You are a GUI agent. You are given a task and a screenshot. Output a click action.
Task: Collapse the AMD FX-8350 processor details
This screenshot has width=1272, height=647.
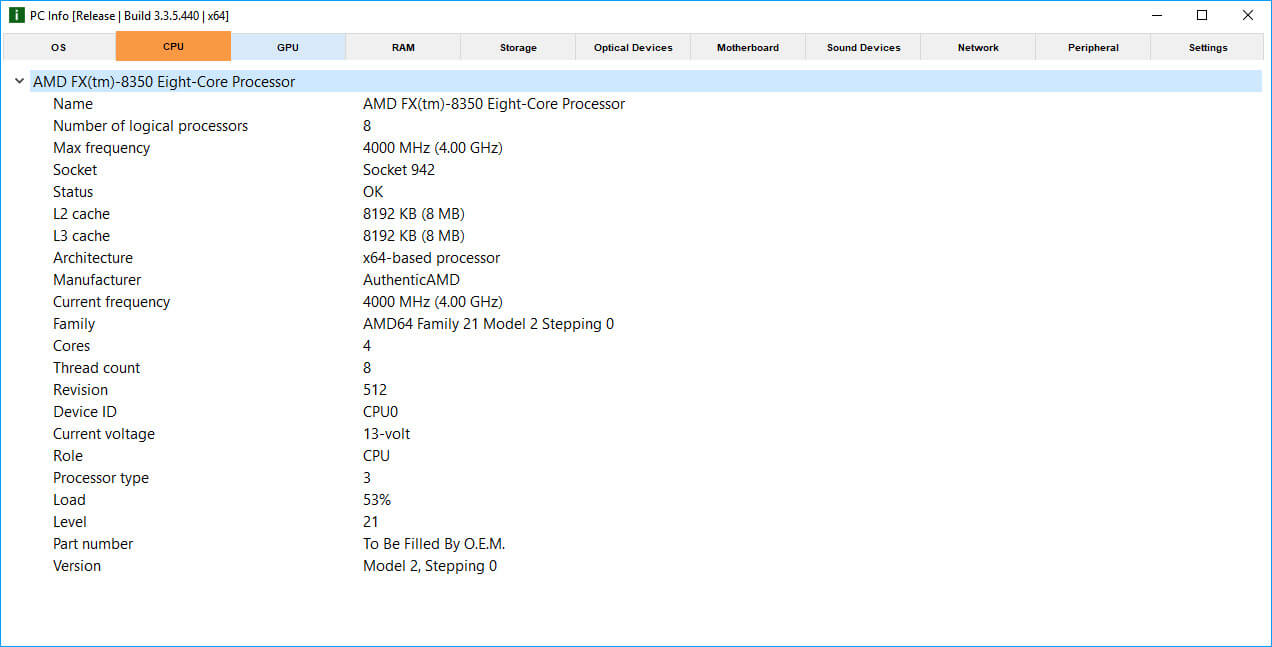coord(19,81)
